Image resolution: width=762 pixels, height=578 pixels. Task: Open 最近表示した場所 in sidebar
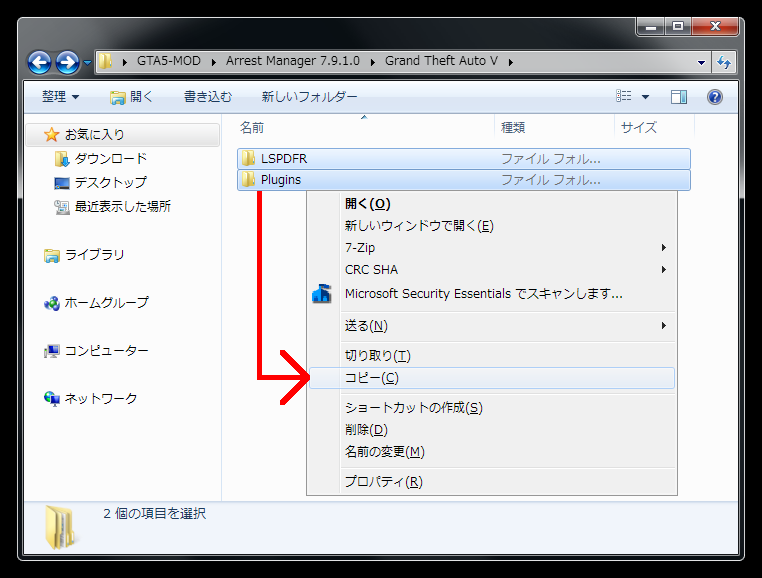[x=122, y=206]
